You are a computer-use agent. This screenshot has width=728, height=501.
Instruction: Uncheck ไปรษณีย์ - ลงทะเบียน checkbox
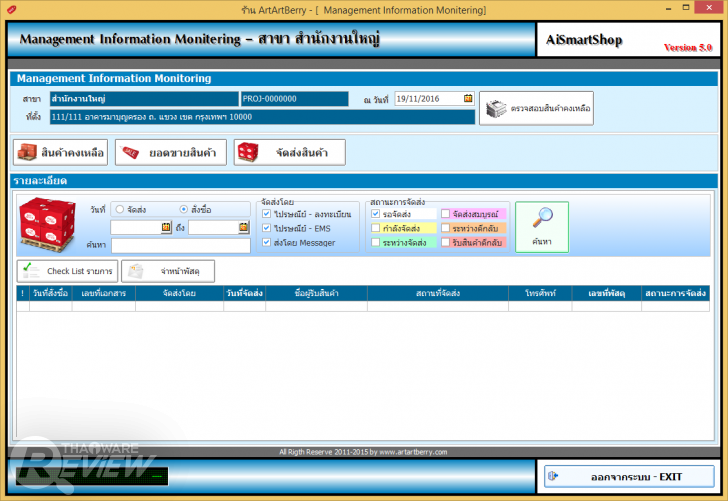[266, 214]
